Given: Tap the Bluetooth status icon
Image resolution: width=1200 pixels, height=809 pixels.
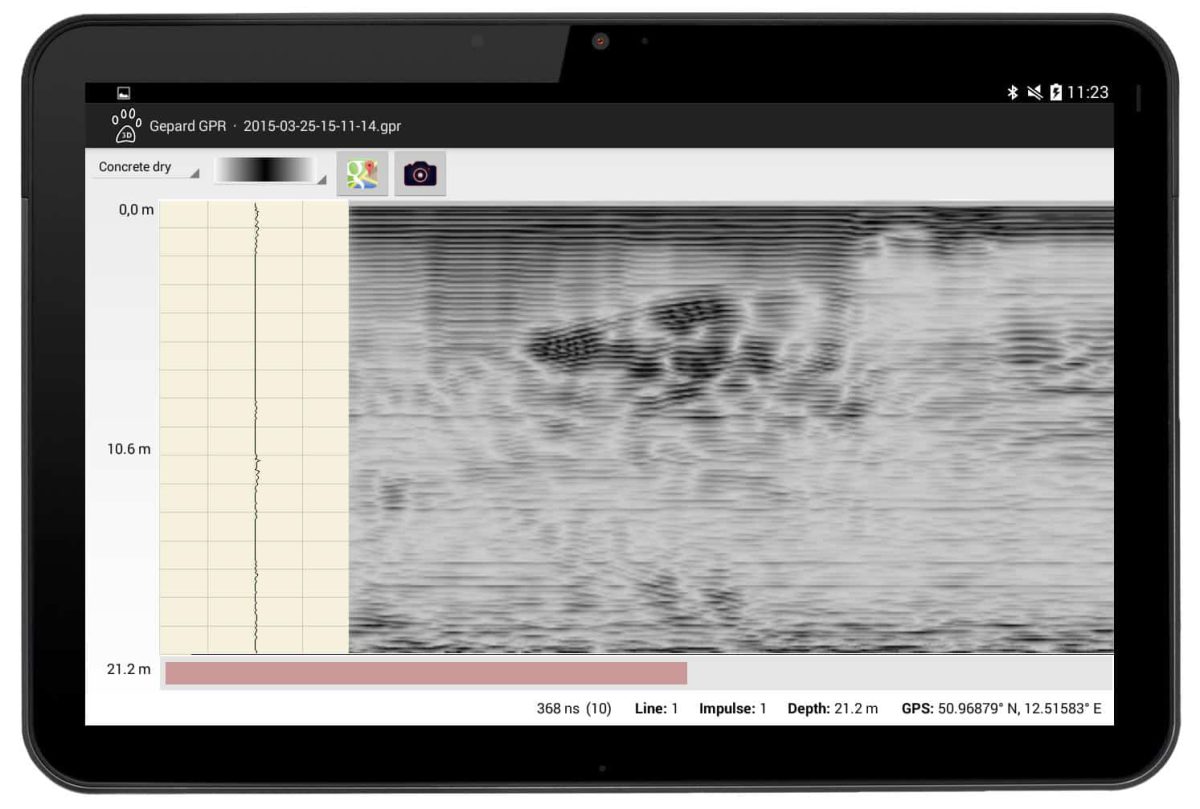Looking at the screenshot, I should tap(1012, 92).
